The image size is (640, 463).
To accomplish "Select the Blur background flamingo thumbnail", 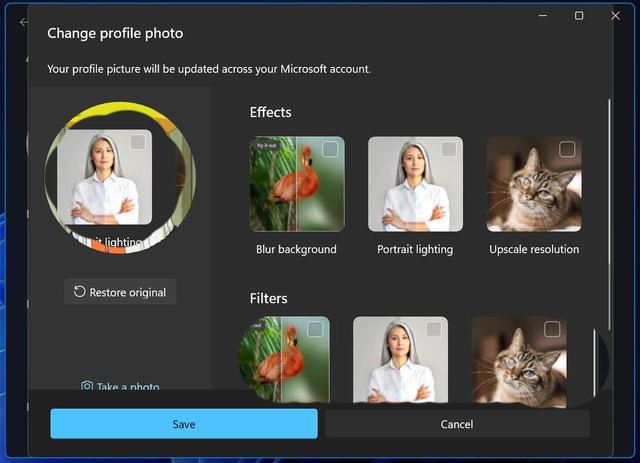I will (296, 185).
